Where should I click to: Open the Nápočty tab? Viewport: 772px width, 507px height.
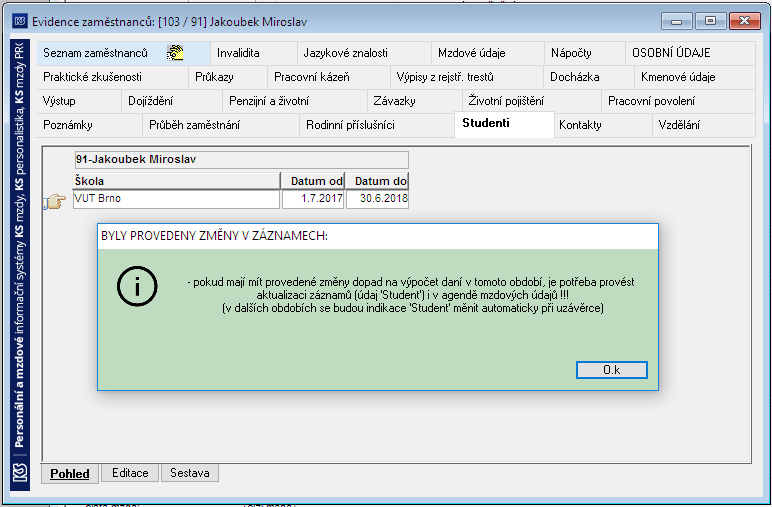pos(585,53)
